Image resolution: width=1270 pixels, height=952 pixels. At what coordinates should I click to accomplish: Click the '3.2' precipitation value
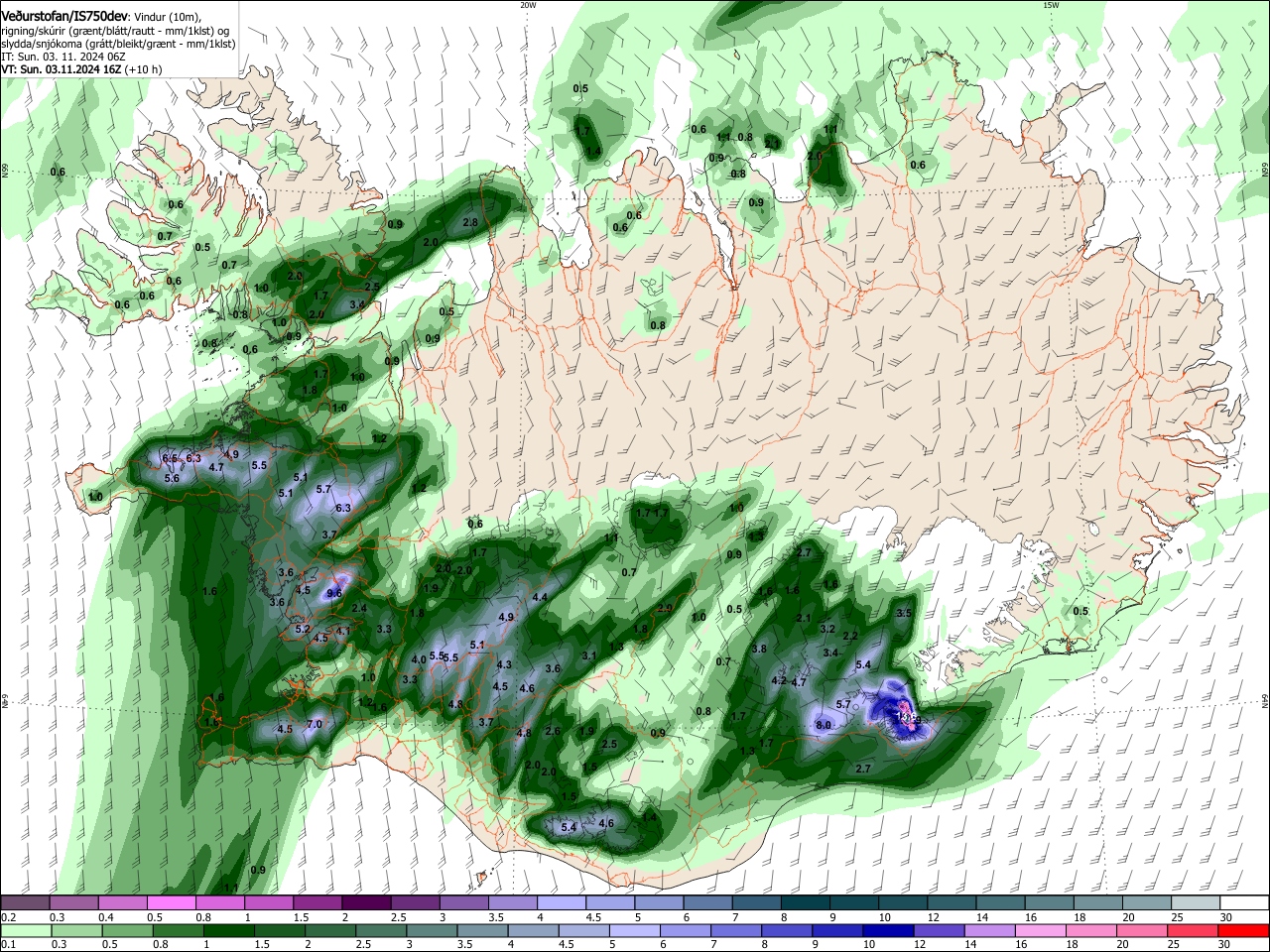point(827,629)
